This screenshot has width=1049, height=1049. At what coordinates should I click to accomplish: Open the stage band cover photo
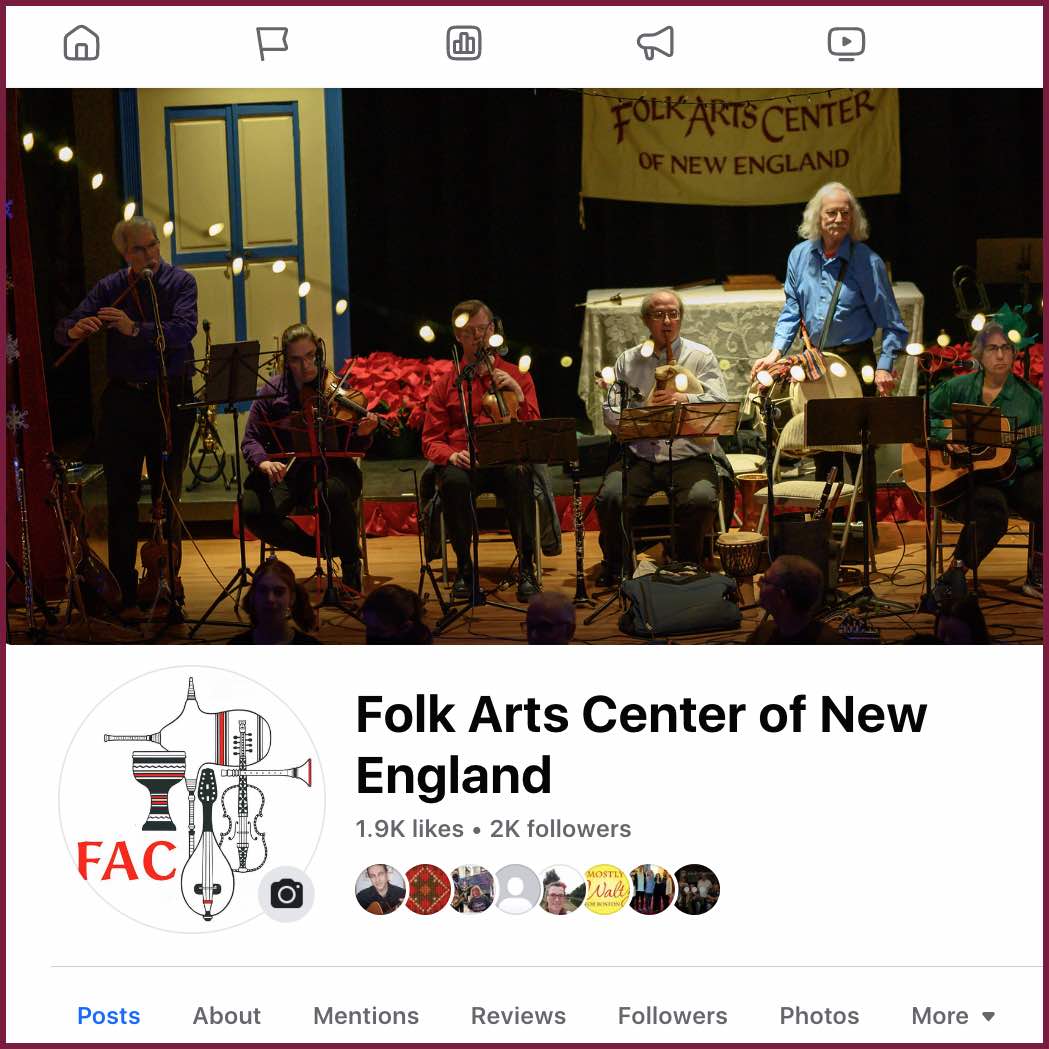click(x=524, y=366)
